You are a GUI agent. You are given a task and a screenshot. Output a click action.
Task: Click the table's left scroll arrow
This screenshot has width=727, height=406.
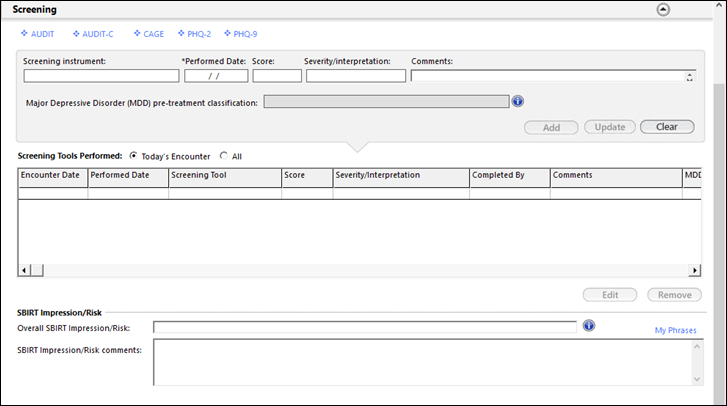[x=24, y=270]
